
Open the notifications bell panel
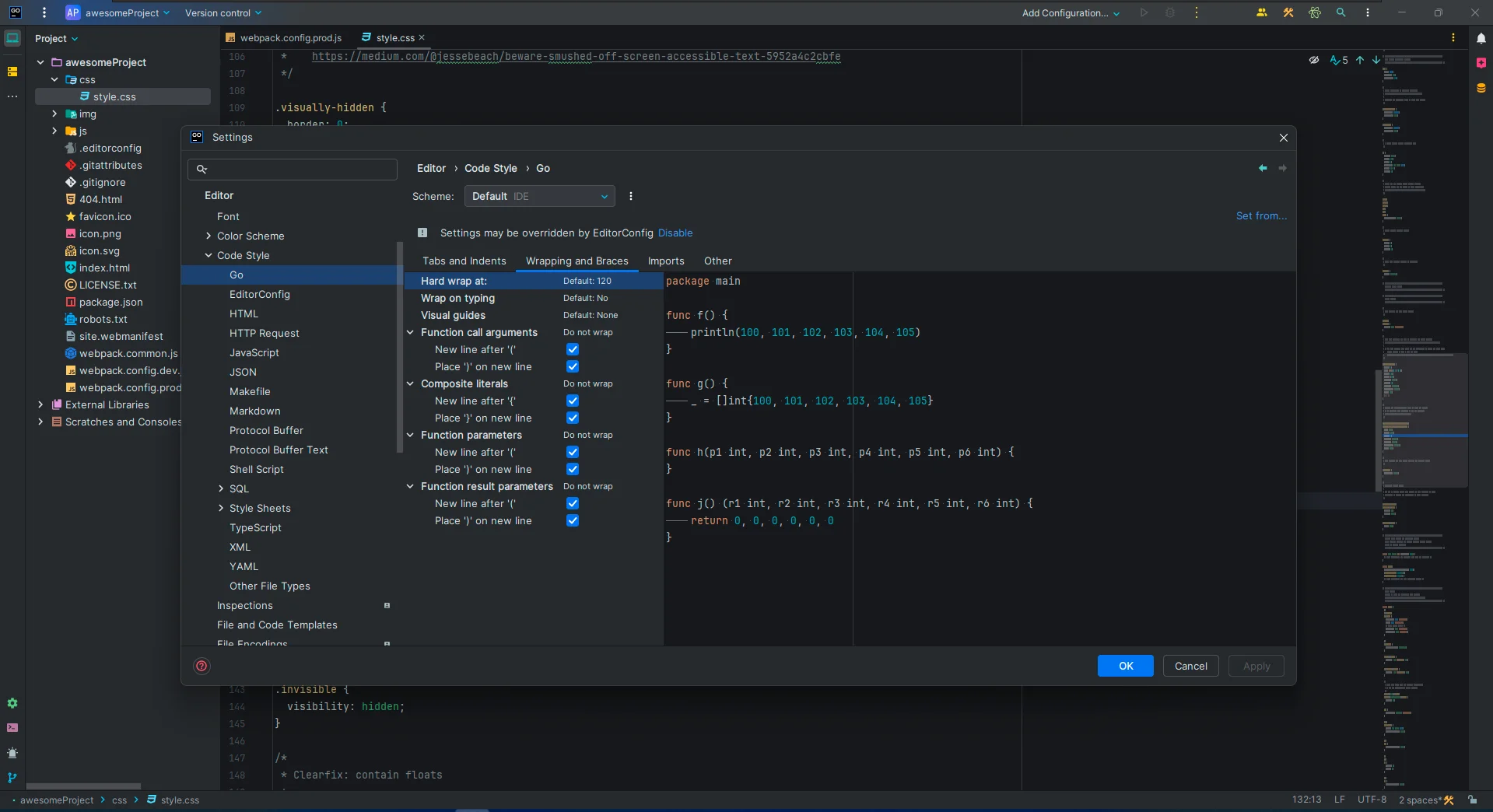(x=1481, y=38)
